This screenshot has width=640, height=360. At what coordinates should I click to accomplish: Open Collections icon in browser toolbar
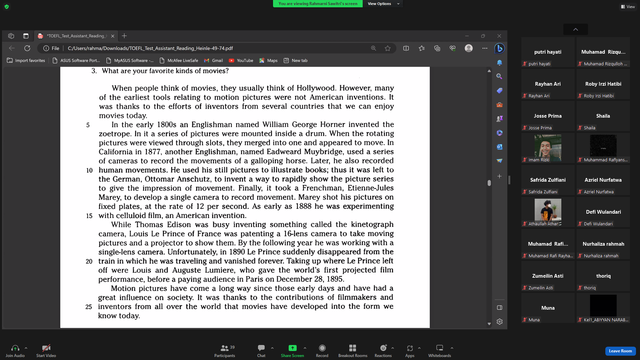click(x=437, y=48)
